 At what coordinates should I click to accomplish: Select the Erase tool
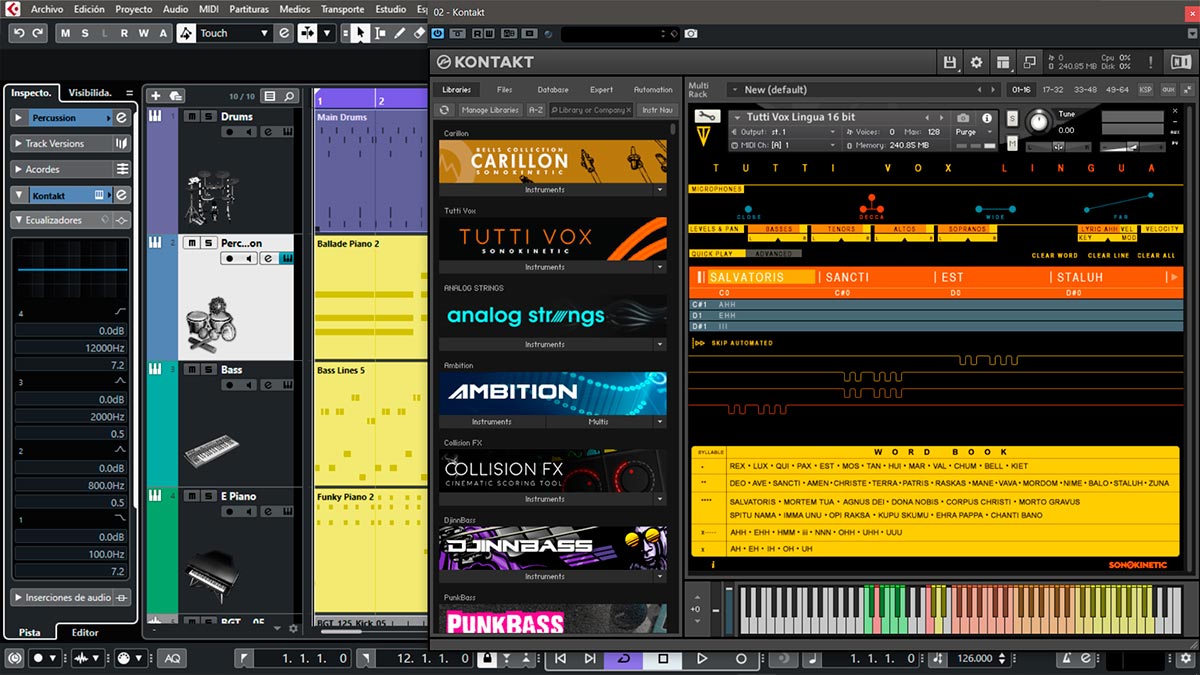tap(419, 33)
